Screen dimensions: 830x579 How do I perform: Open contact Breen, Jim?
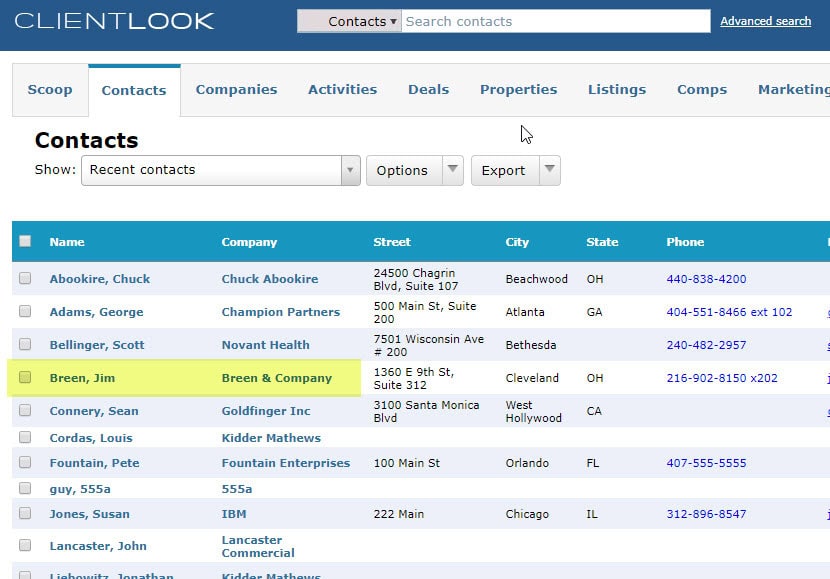(x=82, y=378)
